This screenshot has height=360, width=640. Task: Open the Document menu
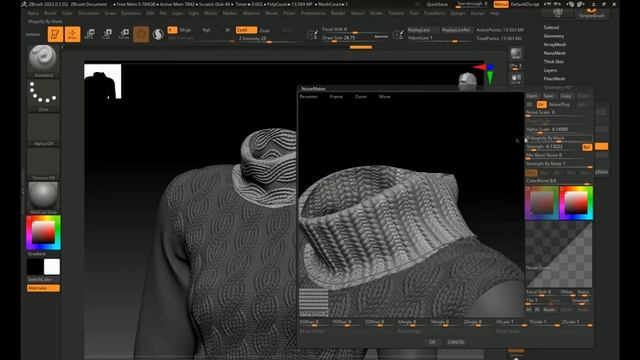pyautogui.click(x=89, y=13)
